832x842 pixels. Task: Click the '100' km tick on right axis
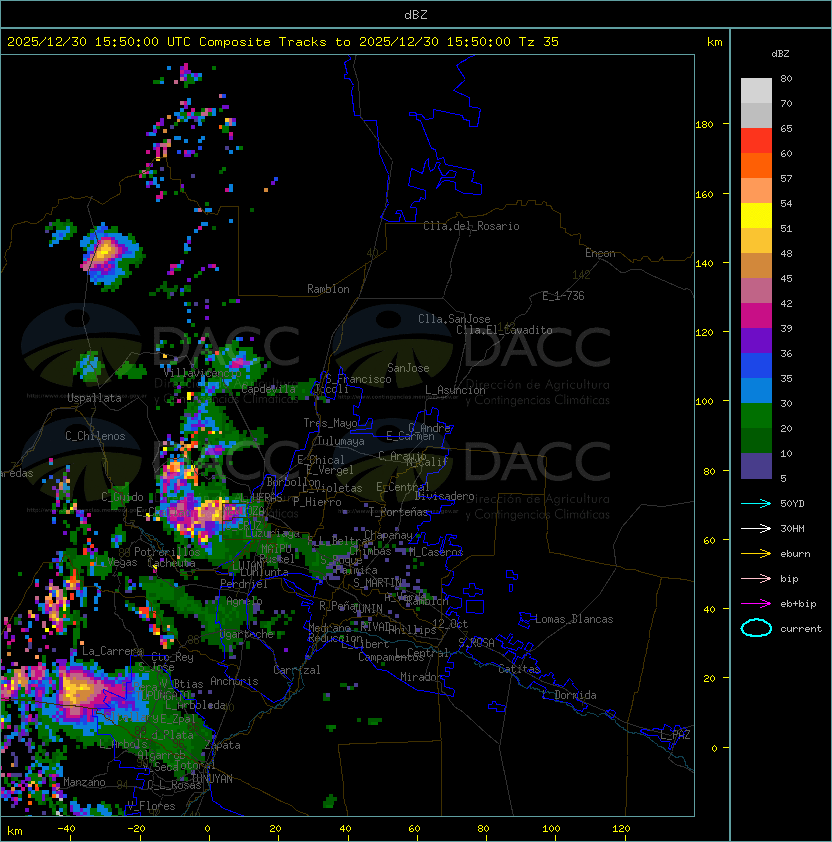click(704, 402)
